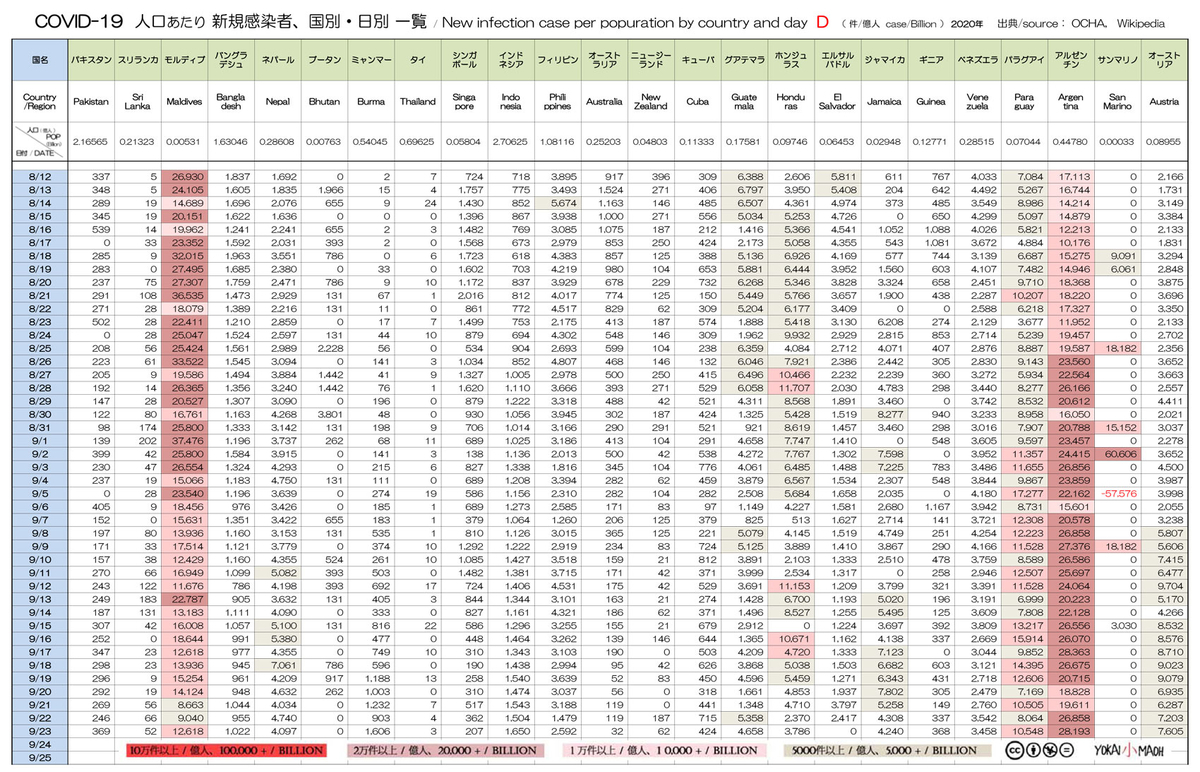Image resolution: width=1200 pixels, height=772 pixels.
Task: Click the San Marino column header
Action: click(1117, 102)
